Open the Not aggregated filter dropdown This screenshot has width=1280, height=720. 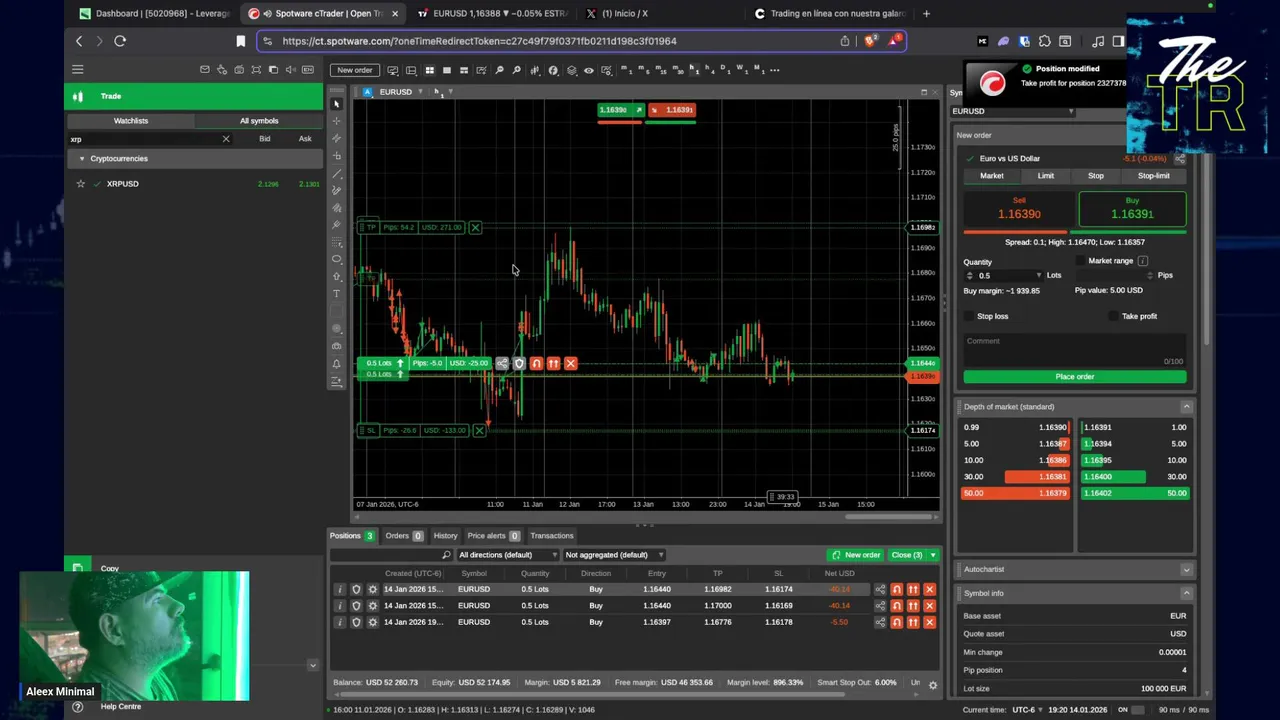pos(613,555)
